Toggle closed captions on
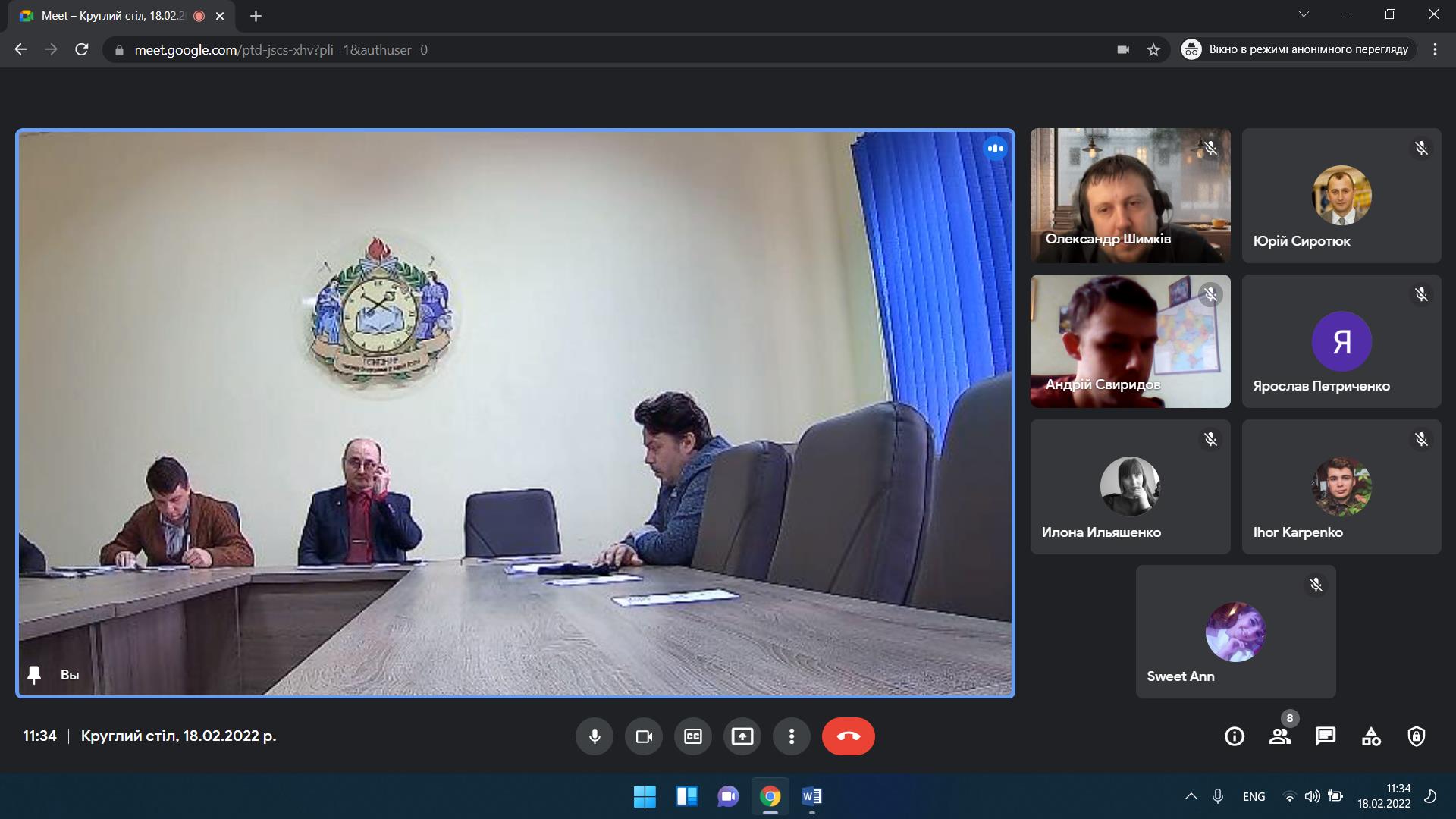Screen dimensions: 1456x819 693,736
